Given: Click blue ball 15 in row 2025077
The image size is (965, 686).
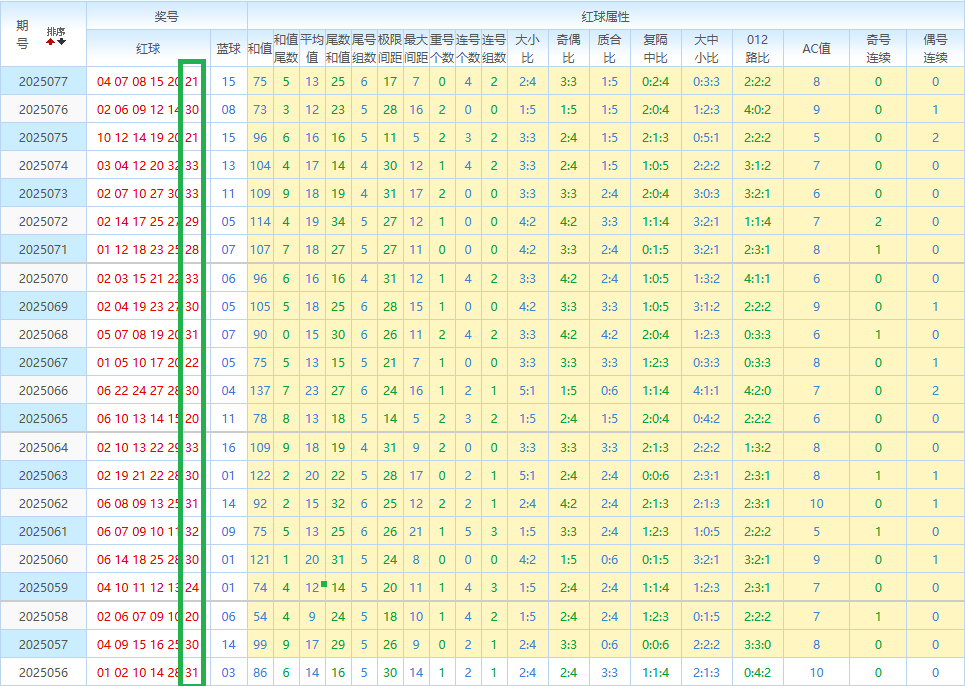Looking at the screenshot, I should click(x=228, y=82).
